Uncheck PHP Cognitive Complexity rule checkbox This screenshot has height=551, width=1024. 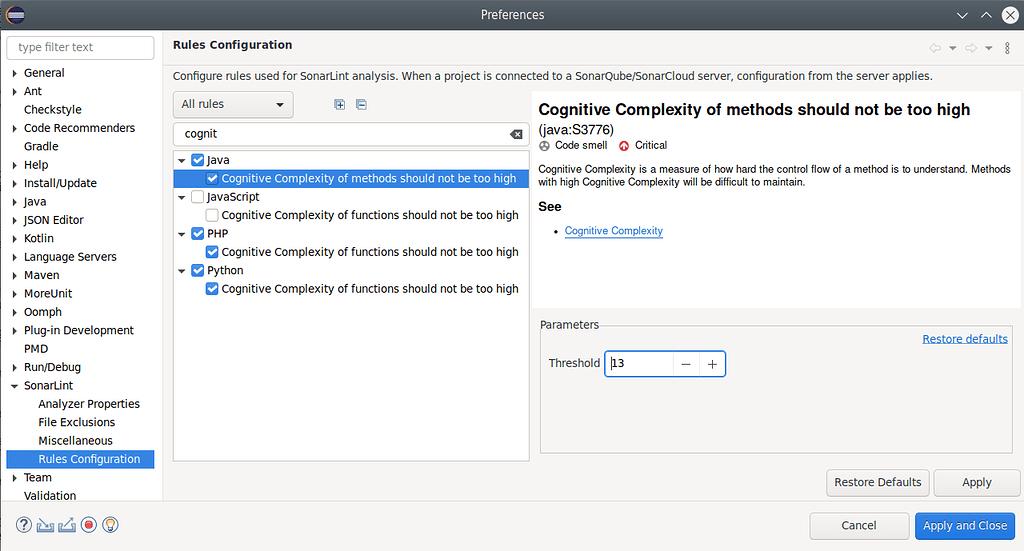coord(212,252)
